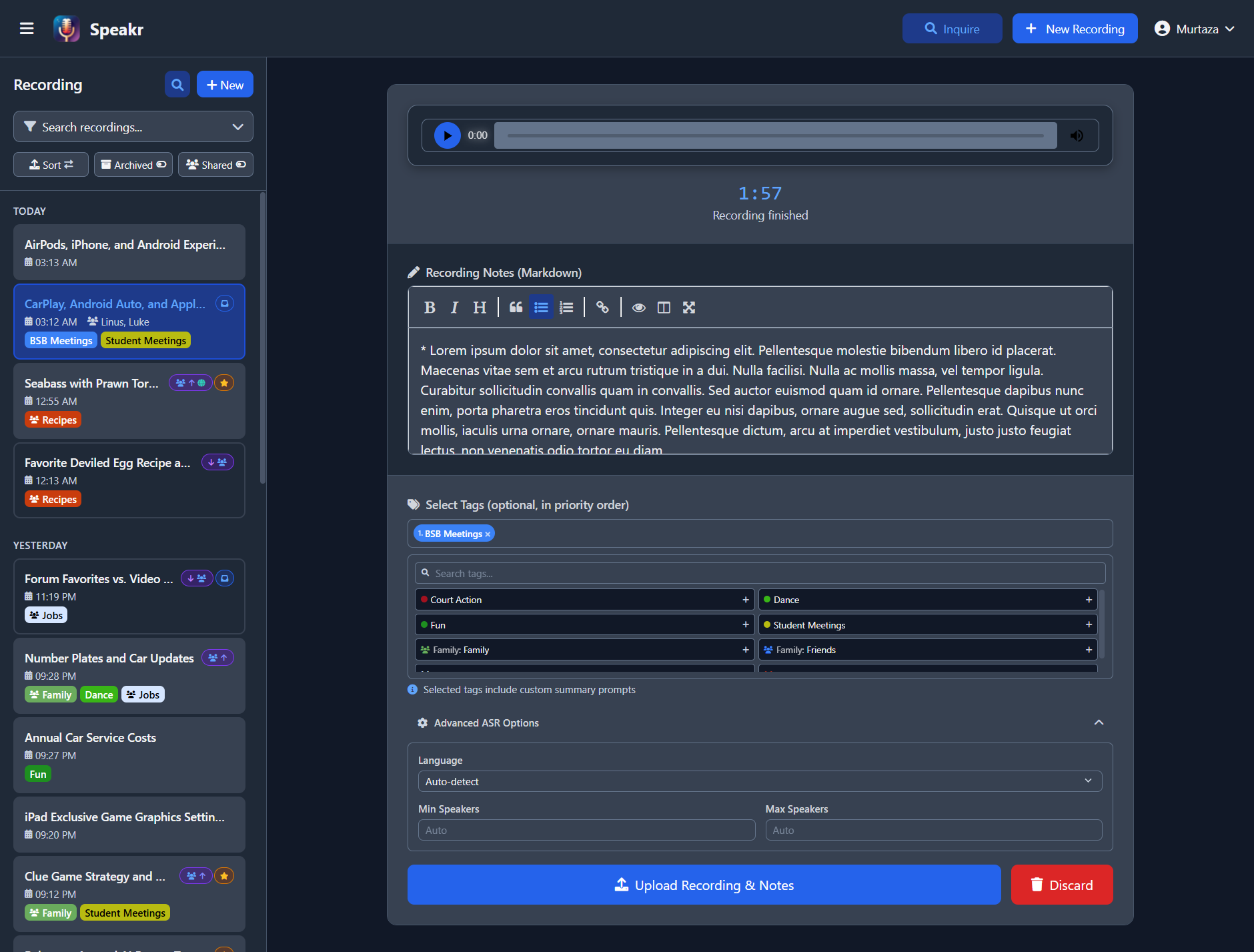Click the numbered list icon
Image resolution: width=1254 pixels, height=952 pixels.
pyautogui.click(x=566, y=308)
